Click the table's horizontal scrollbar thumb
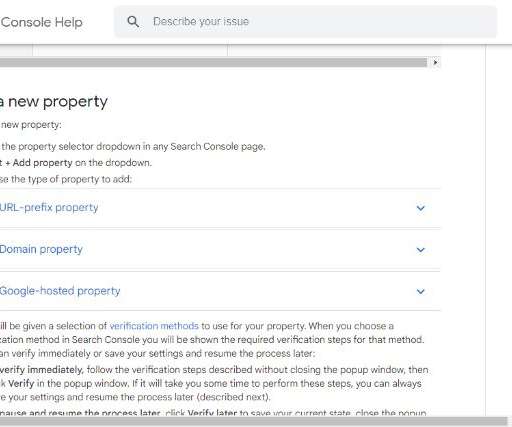Screen dimensions: 512x427 (x=213, y=62)
